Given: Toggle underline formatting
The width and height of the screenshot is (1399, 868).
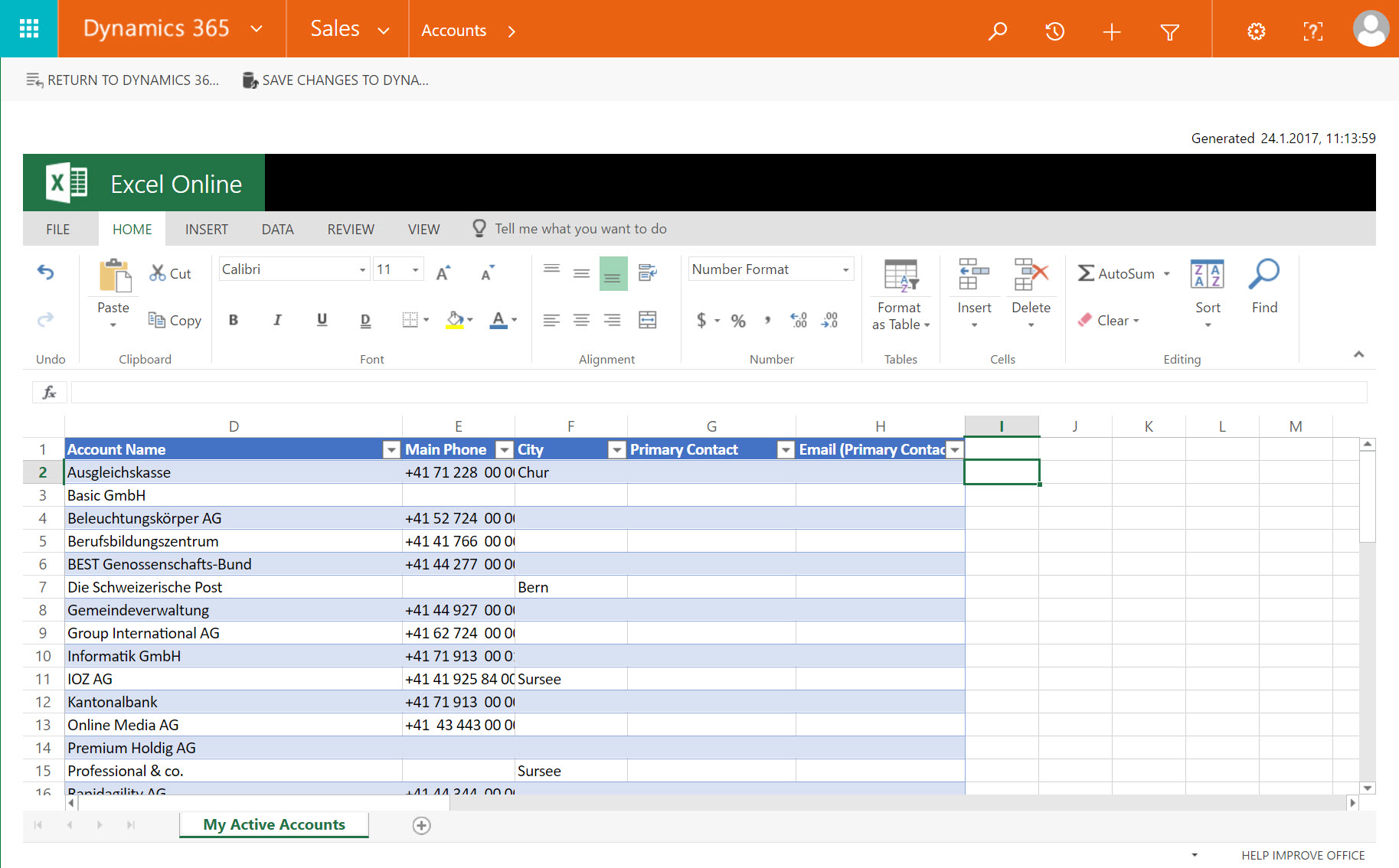Looking at the screenshot, I should coord(322,320).
